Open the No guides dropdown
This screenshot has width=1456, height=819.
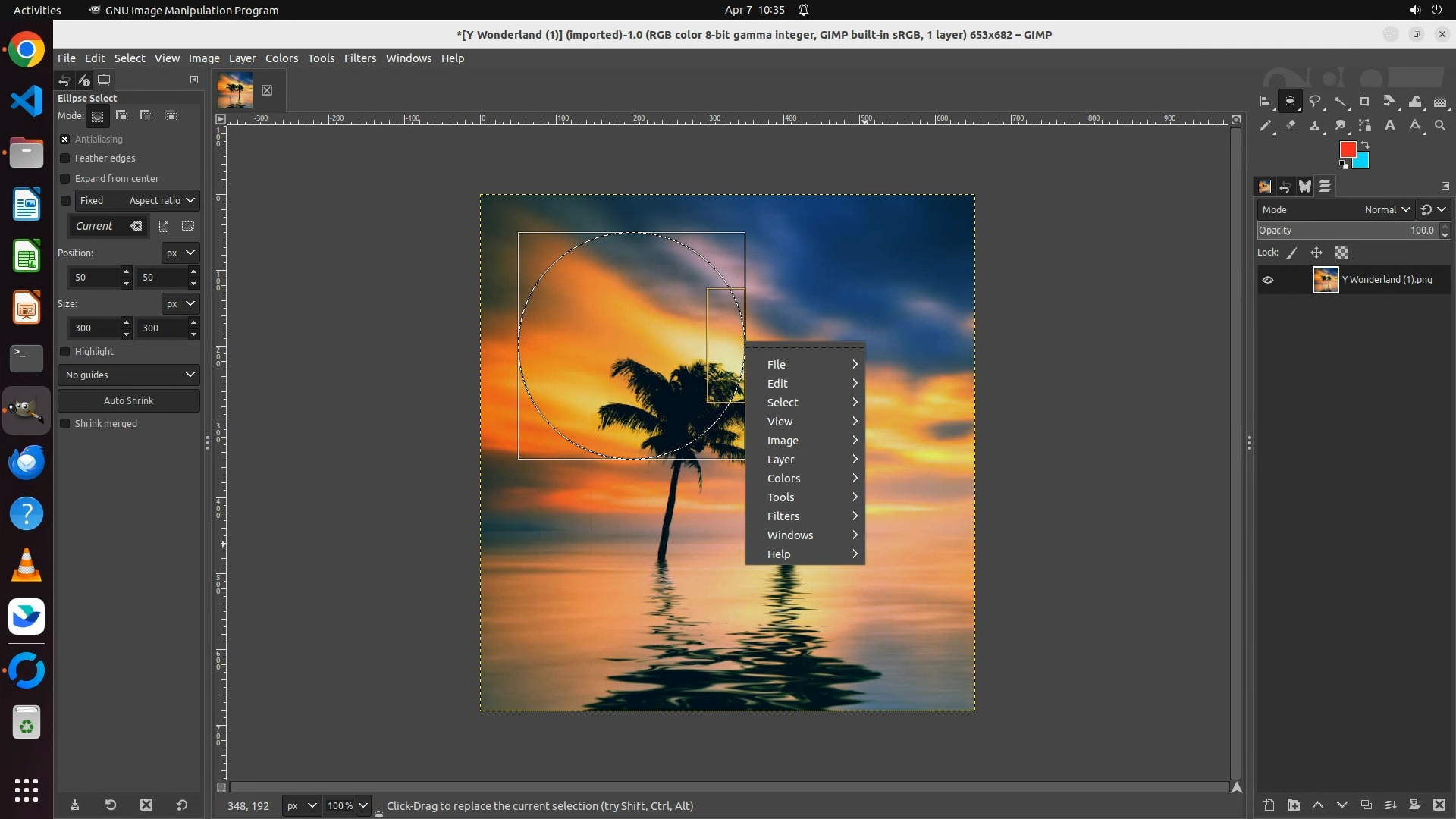128,375
